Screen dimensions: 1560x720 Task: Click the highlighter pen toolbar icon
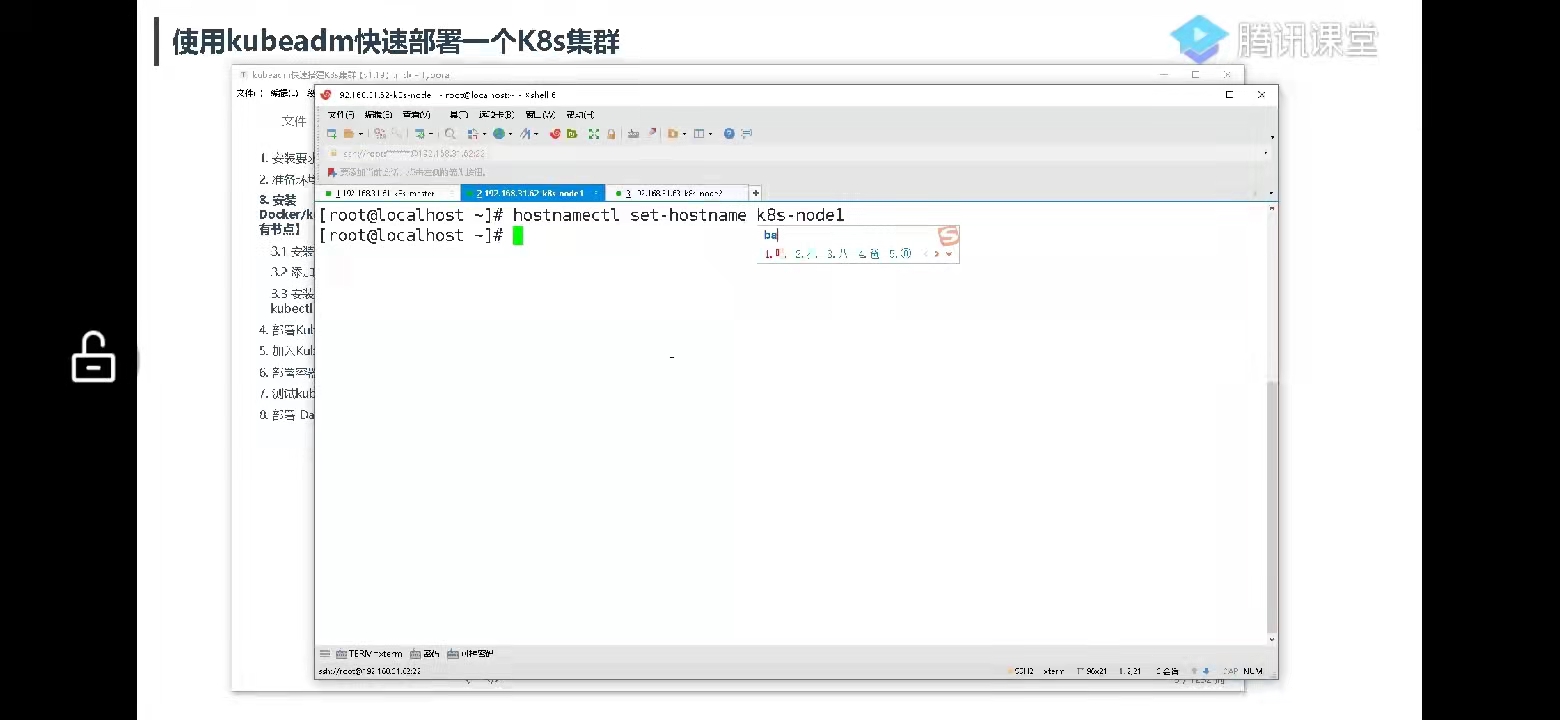[652, 134]
